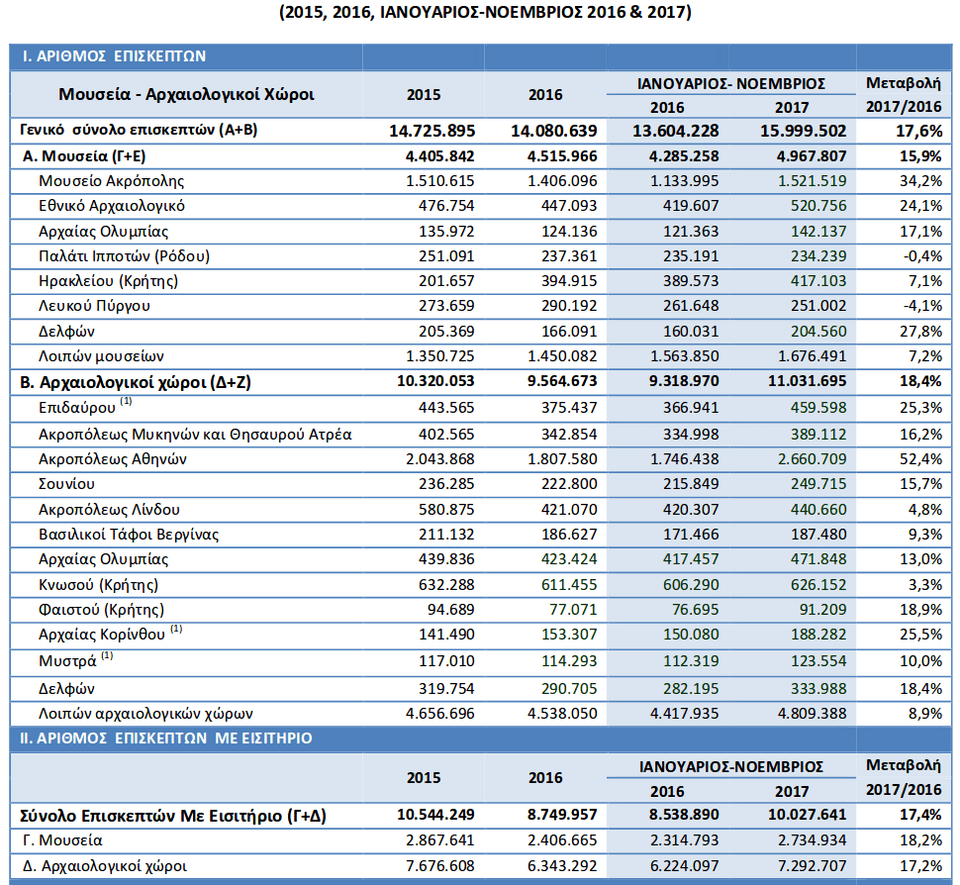Click the Σύνολο Επισκεπτών Με Εισιτήριο row label
Screen dimensions: 960x885
pyautogui.click(x=168, y=816)
